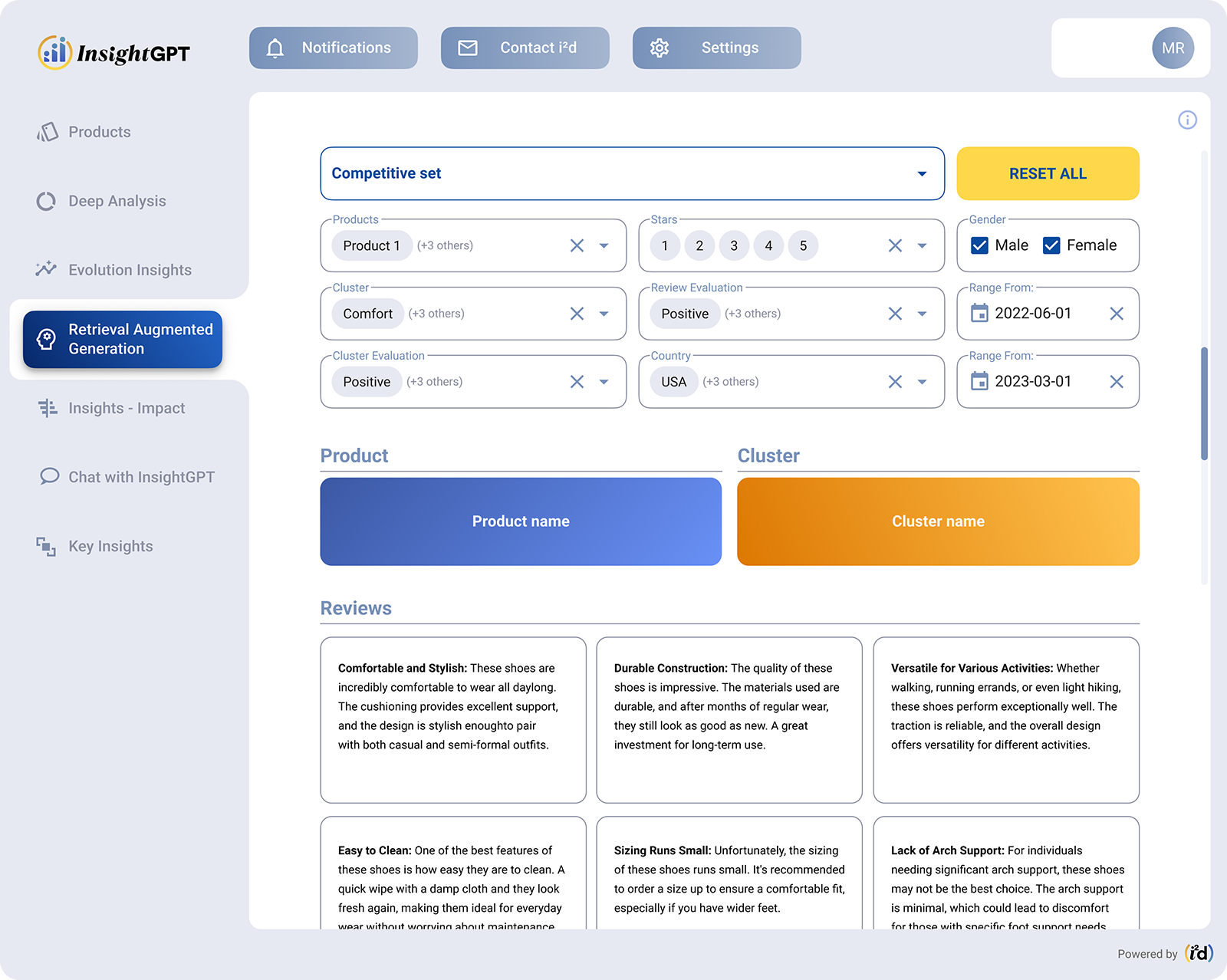Clear the Products filter with its X icon
This screenshot has width=1227, height=980.
click(x=577, y=245)
